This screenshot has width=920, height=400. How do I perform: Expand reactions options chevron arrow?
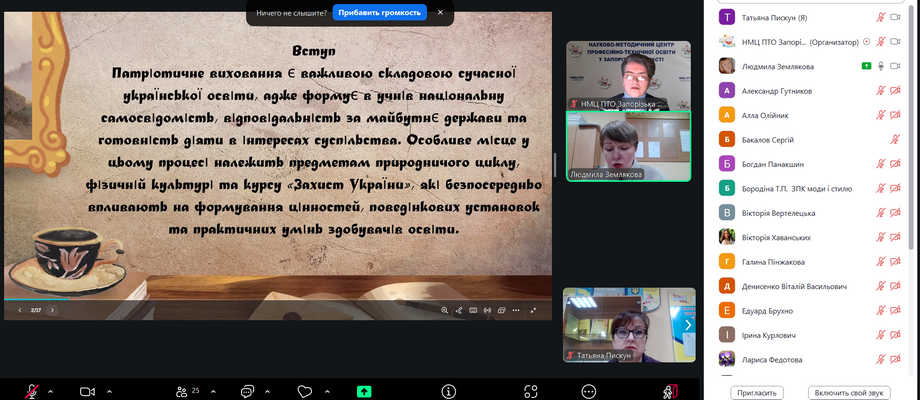[x=325, y=391]
